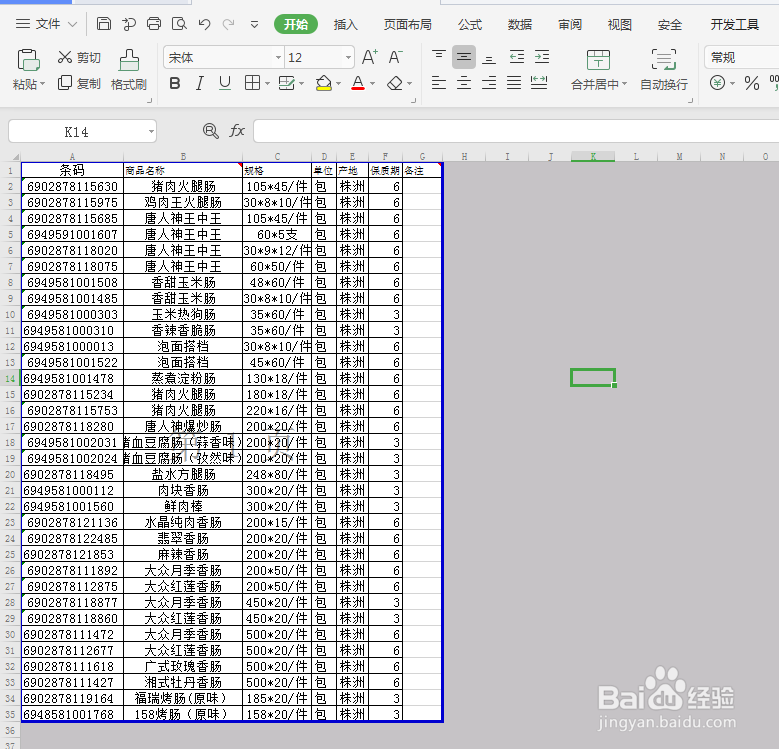Click the currency format icon

717,83
